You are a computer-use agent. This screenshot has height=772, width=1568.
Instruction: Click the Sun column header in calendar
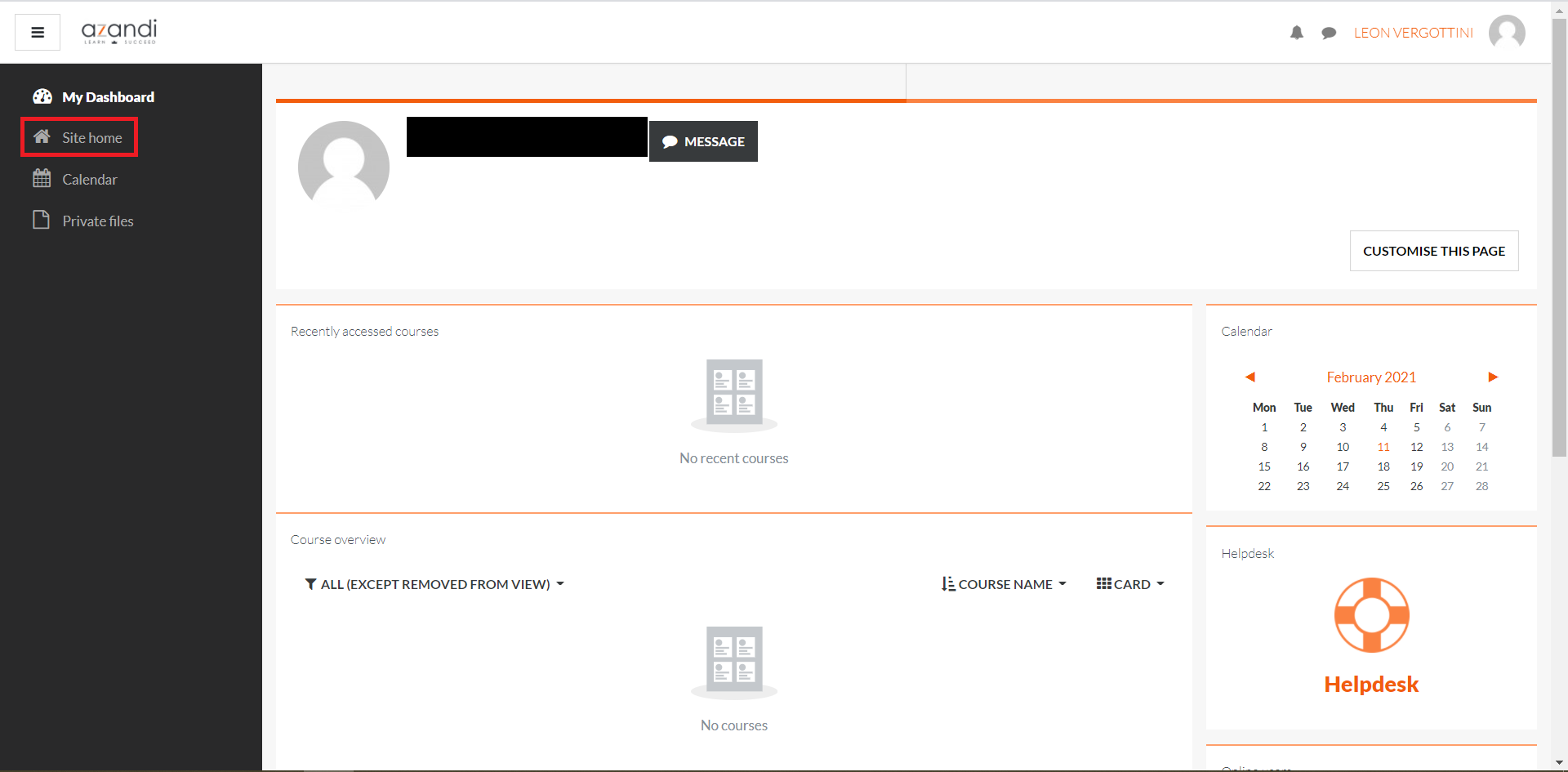1481,408
